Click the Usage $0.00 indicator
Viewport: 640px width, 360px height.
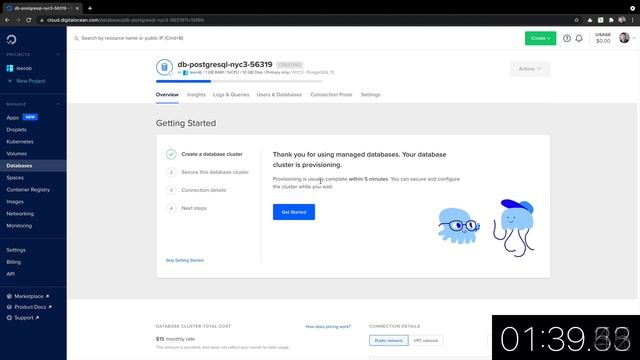coord(603,38)
